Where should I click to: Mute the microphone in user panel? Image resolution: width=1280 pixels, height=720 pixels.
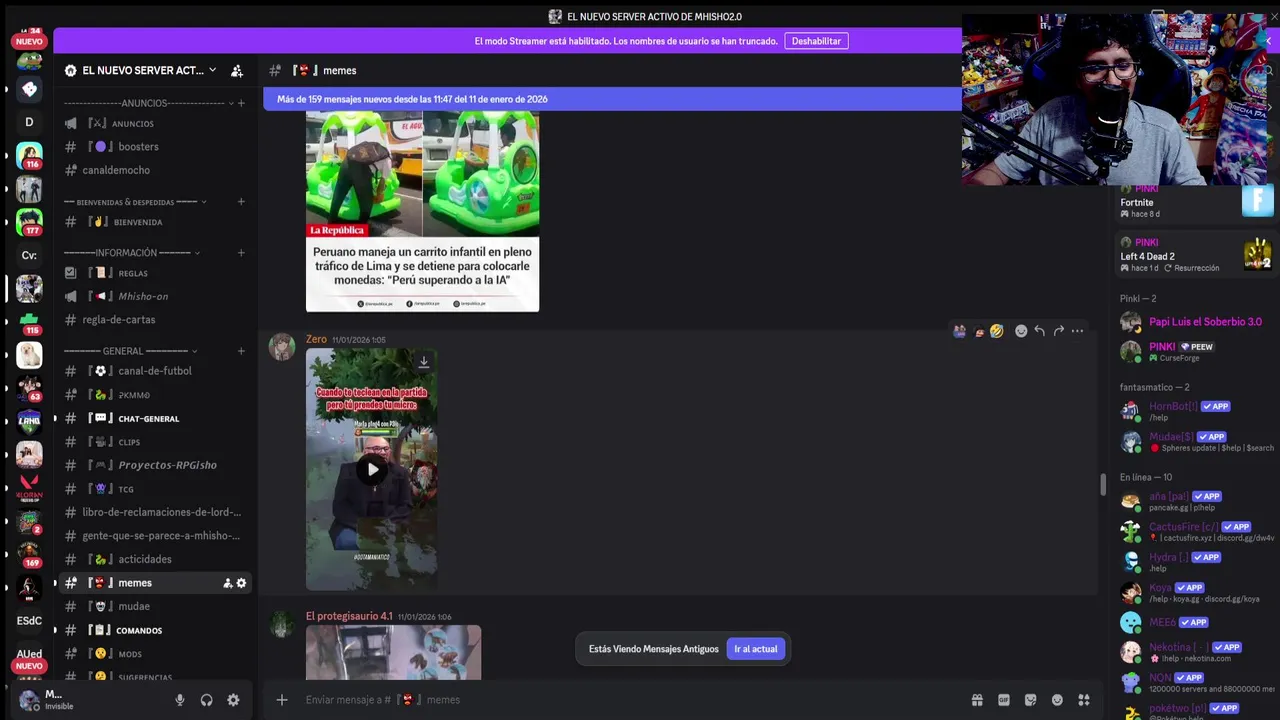coord(180,700)
